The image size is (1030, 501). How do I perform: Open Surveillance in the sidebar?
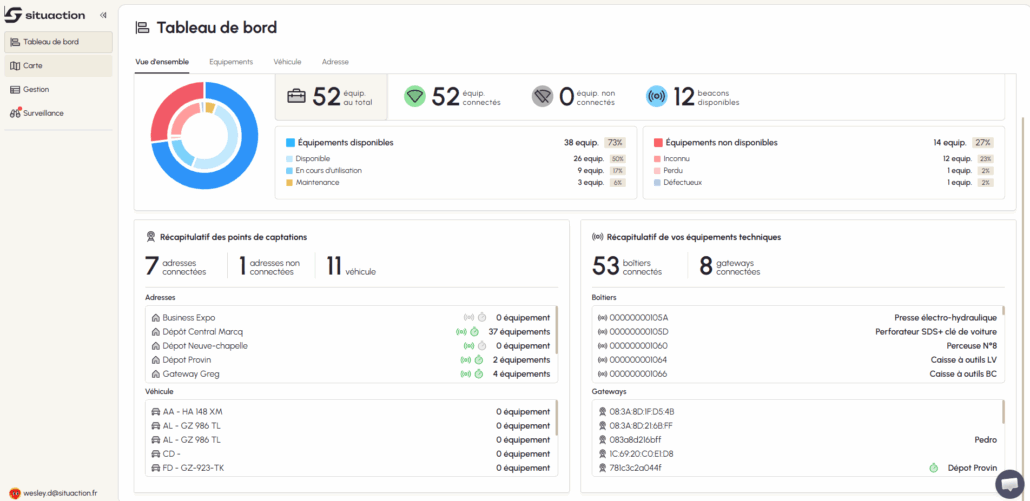[x=58, y=113]
